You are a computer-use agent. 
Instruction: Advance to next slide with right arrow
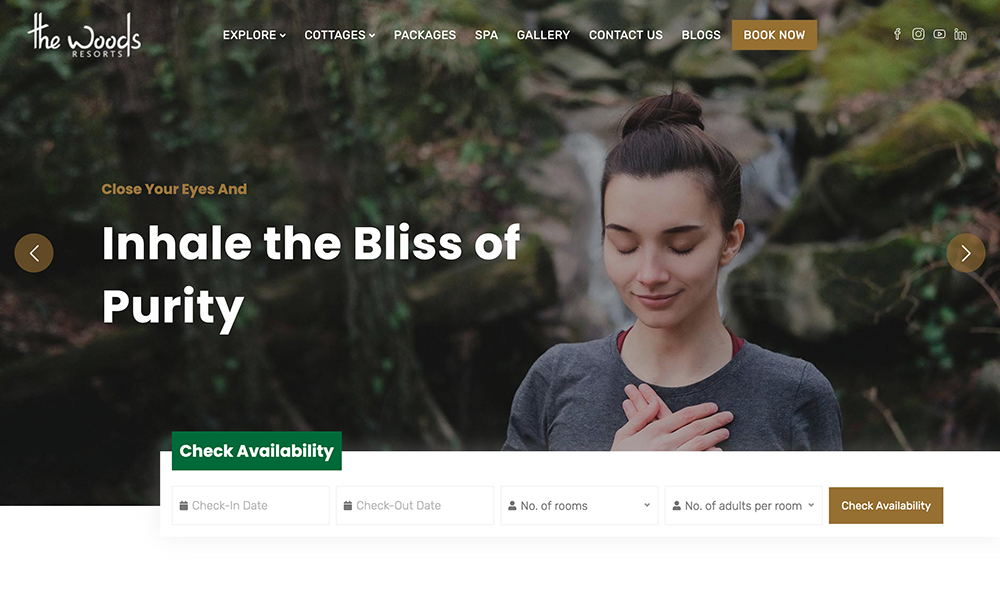[x=966, y=253]
